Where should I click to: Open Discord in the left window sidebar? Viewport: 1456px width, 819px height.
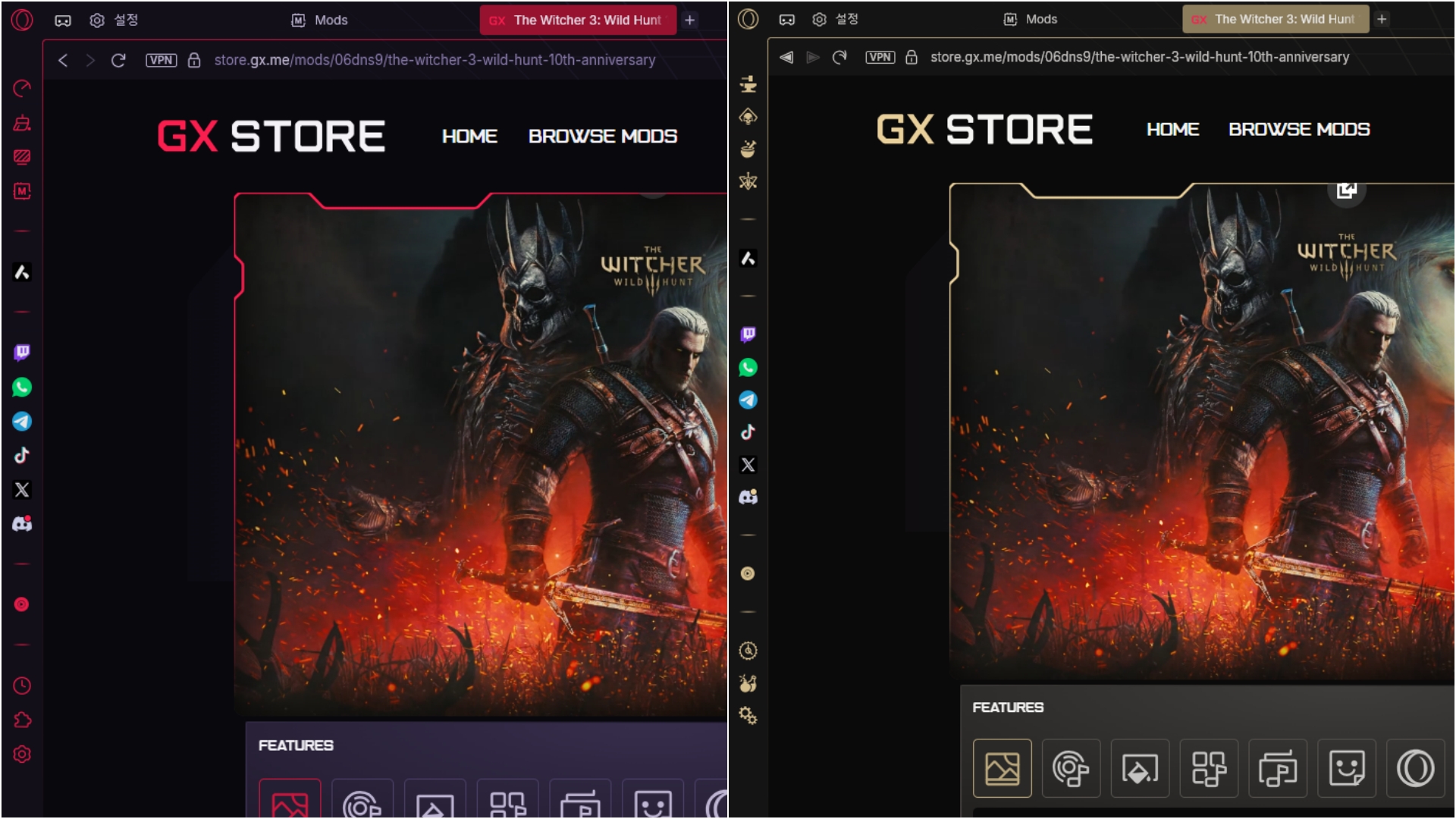(x=22, y=524)
